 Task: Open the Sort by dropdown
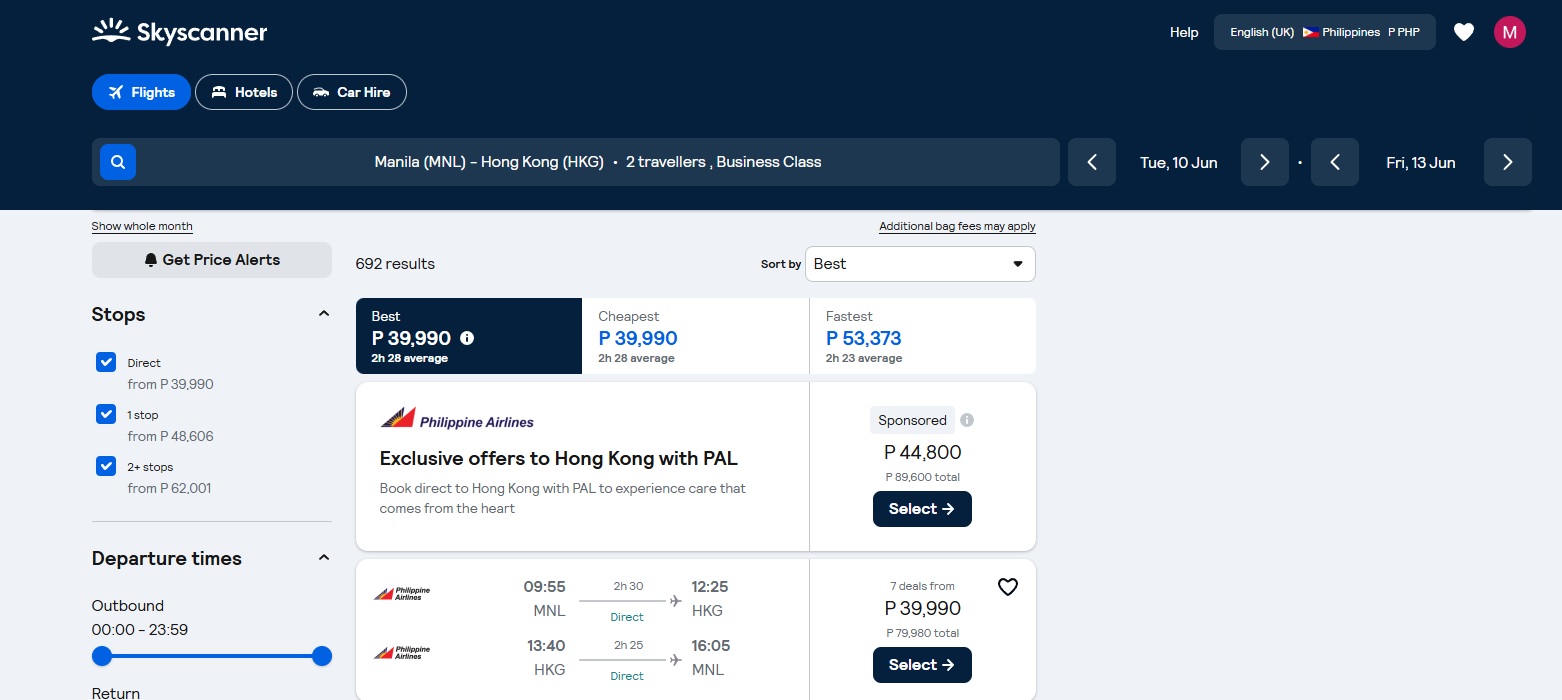pyautogui.click(x=919, y=264)
